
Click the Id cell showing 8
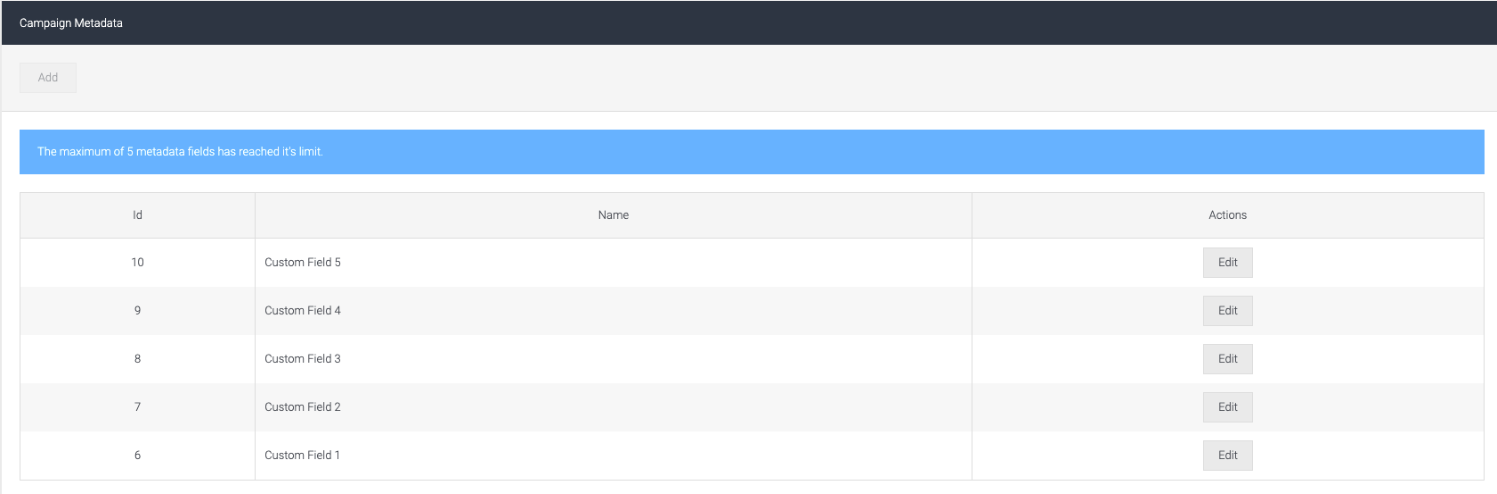pos(137,359)
